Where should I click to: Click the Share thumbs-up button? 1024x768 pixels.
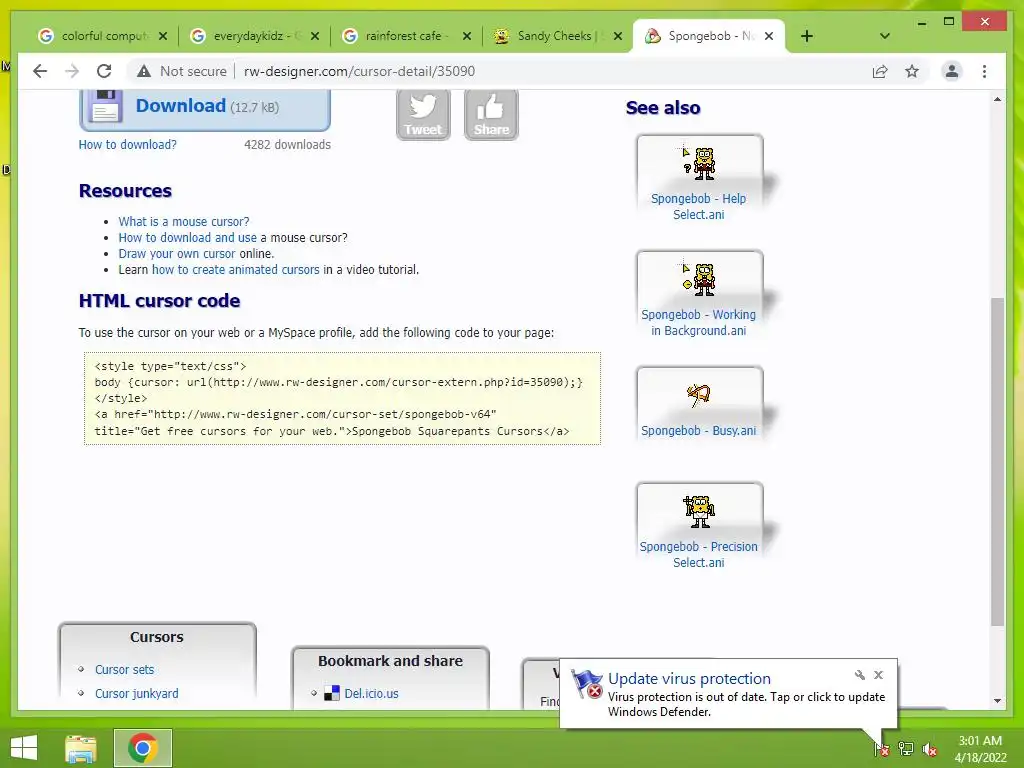coord(491,114)
